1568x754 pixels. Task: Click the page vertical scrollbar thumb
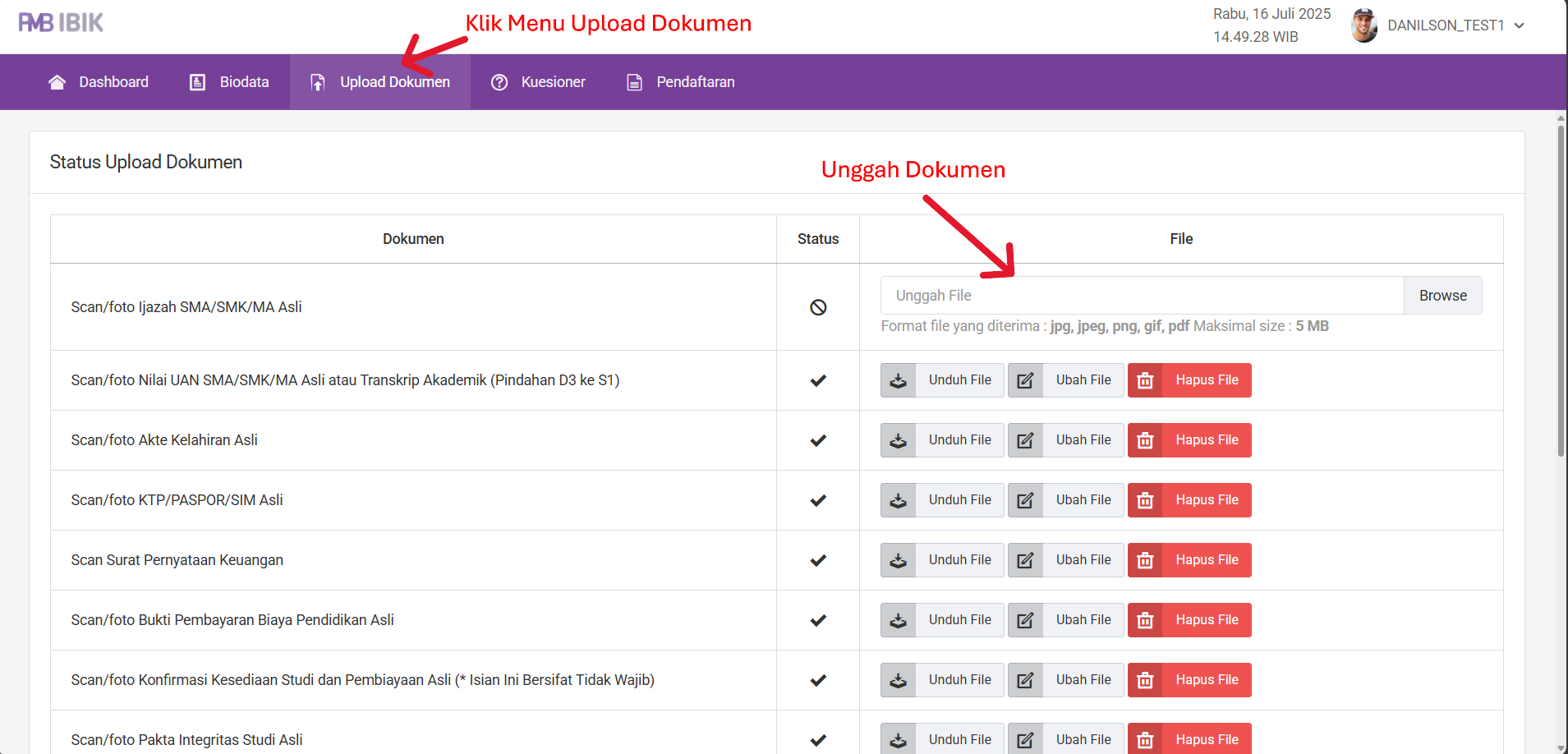click(1561, 287)
